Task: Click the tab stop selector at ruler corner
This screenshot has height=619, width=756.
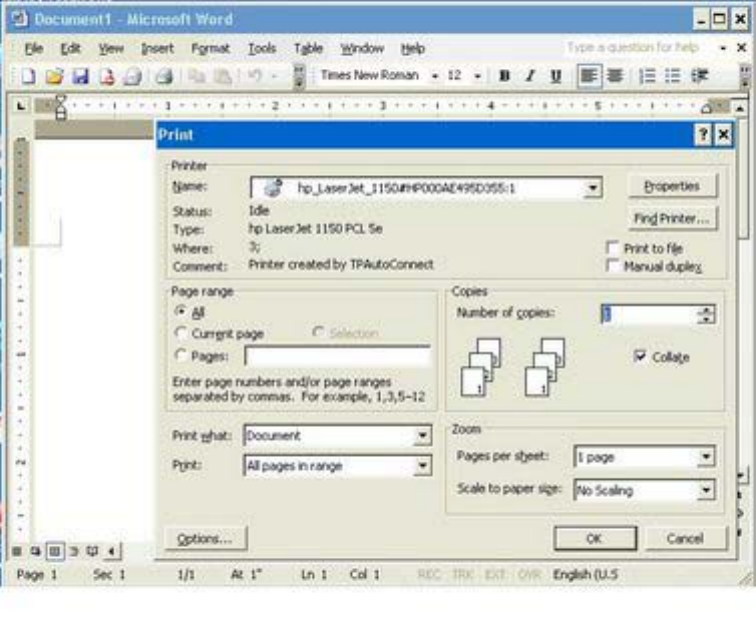Action: [x=21, y=105]
